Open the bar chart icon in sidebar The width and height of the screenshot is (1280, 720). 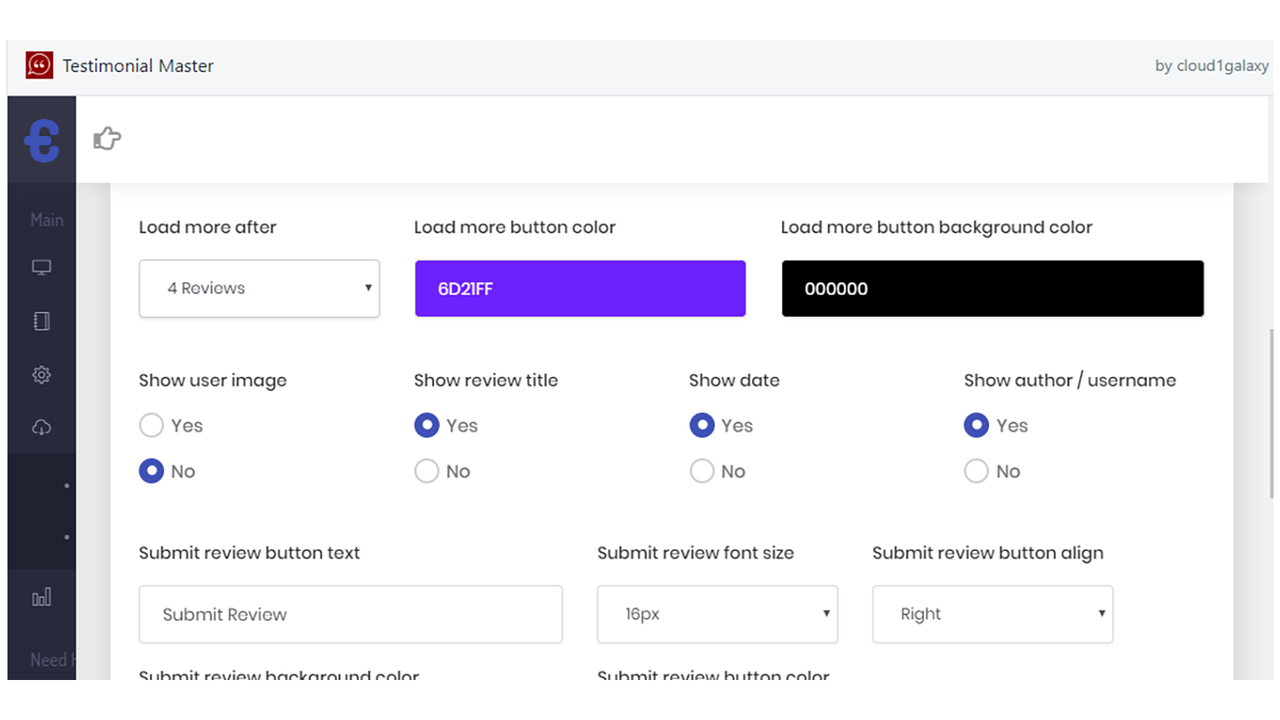[41, 598]
